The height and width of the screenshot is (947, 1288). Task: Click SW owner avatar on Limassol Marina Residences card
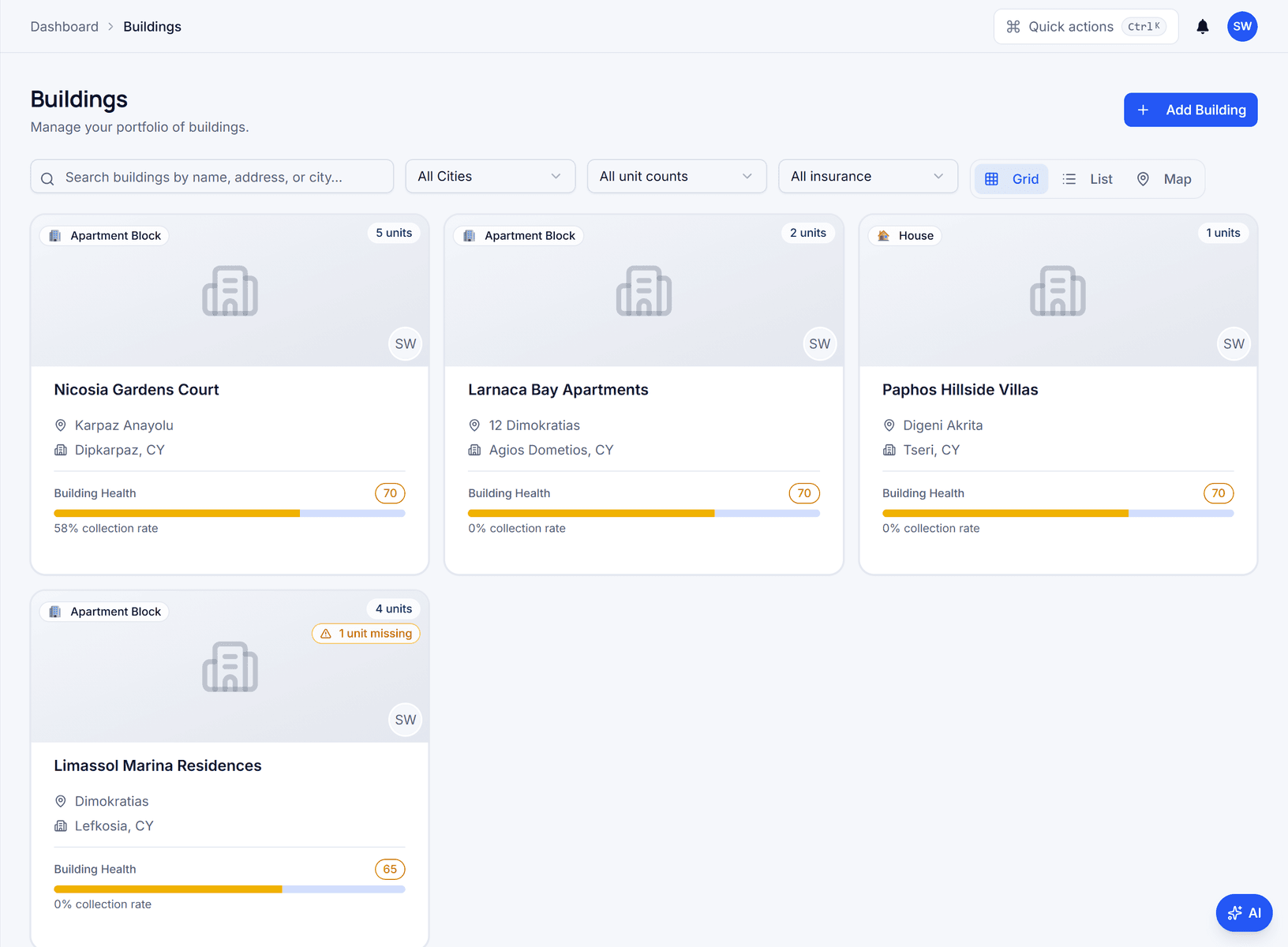click(406, 720)
